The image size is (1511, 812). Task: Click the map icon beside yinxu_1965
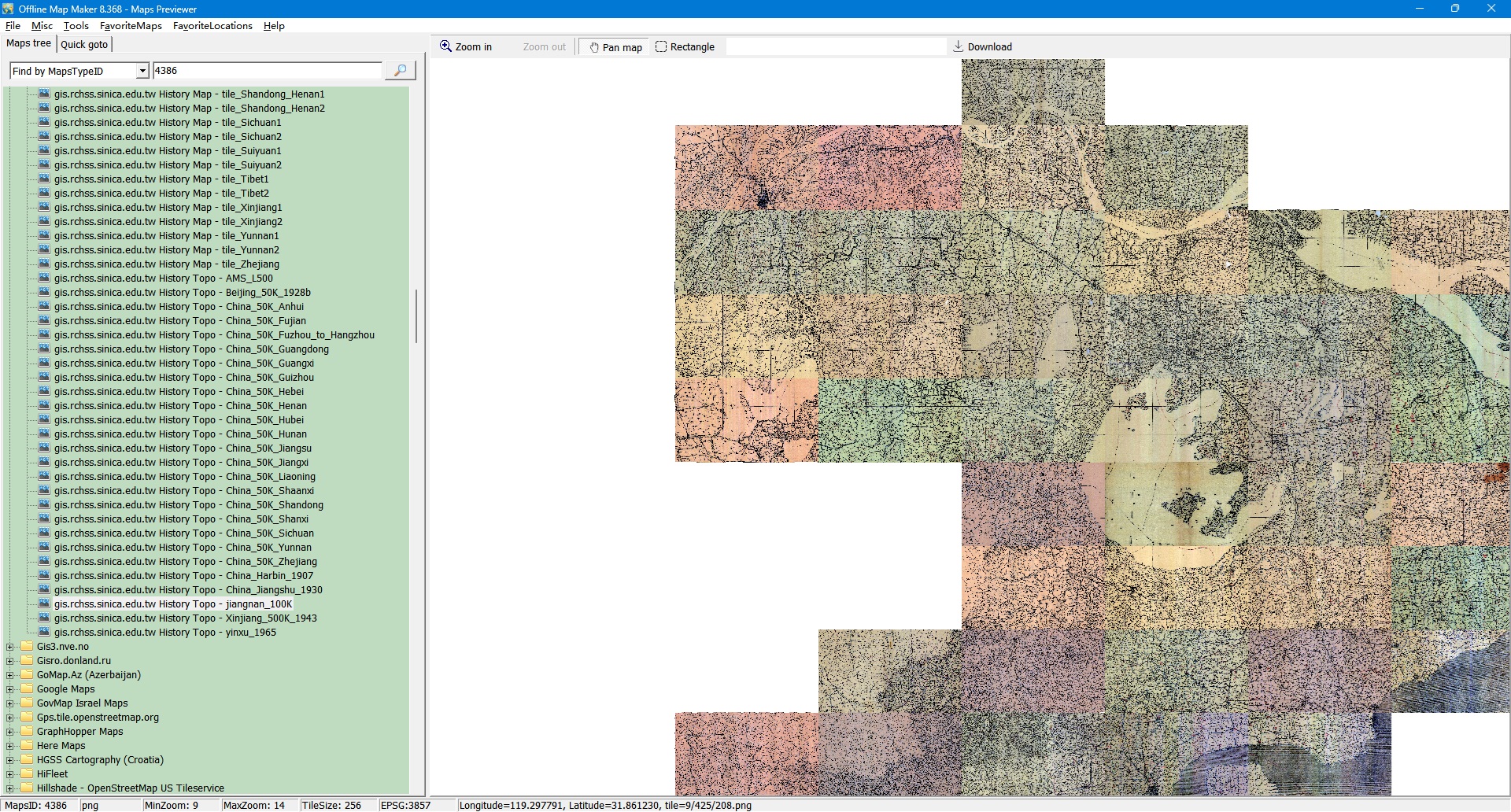coord(45,633)
